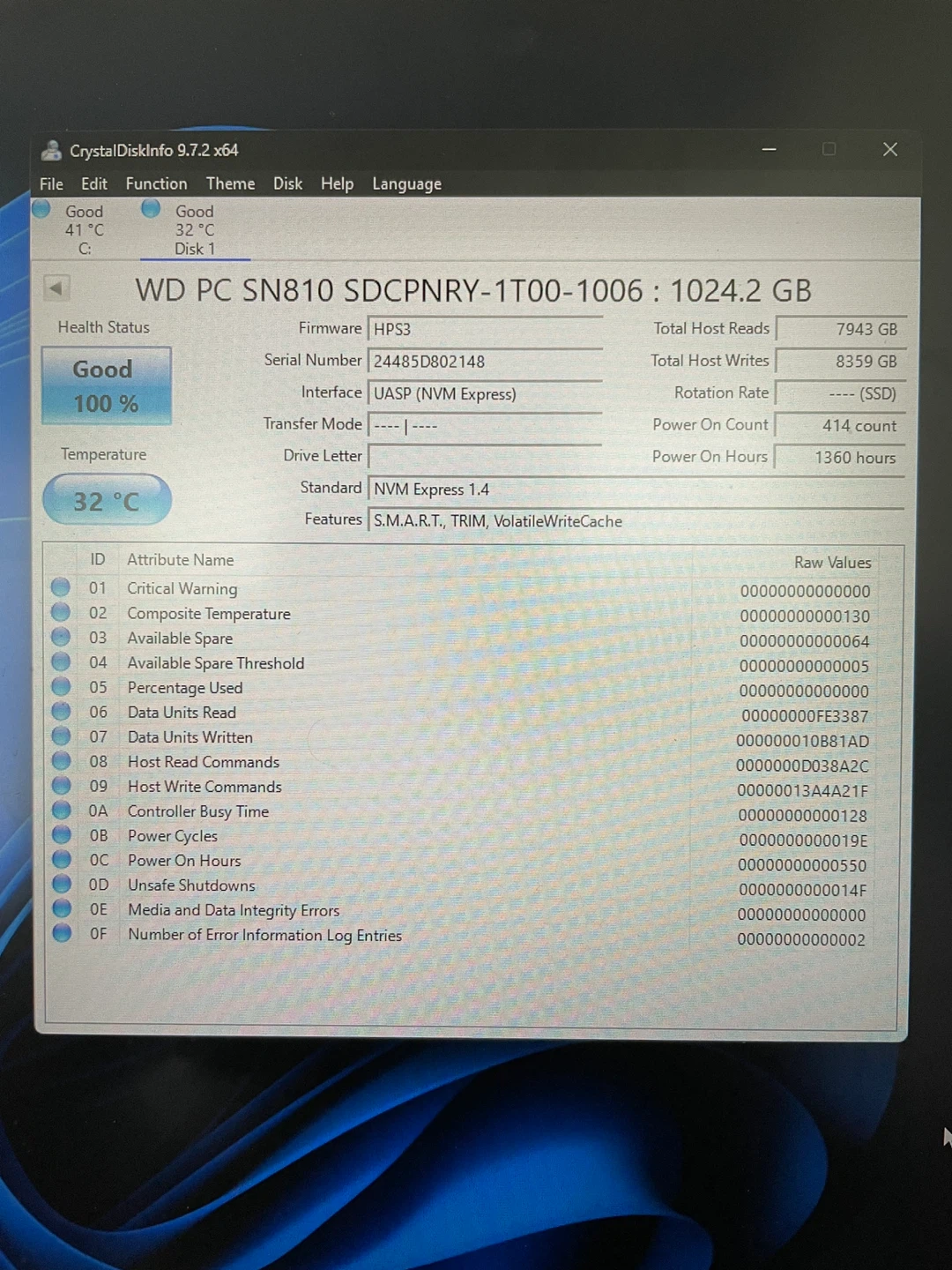This screenshot has height=1270, width=952.
Task: Click the 32 °C temperature button
Action: tap(106, 500)
